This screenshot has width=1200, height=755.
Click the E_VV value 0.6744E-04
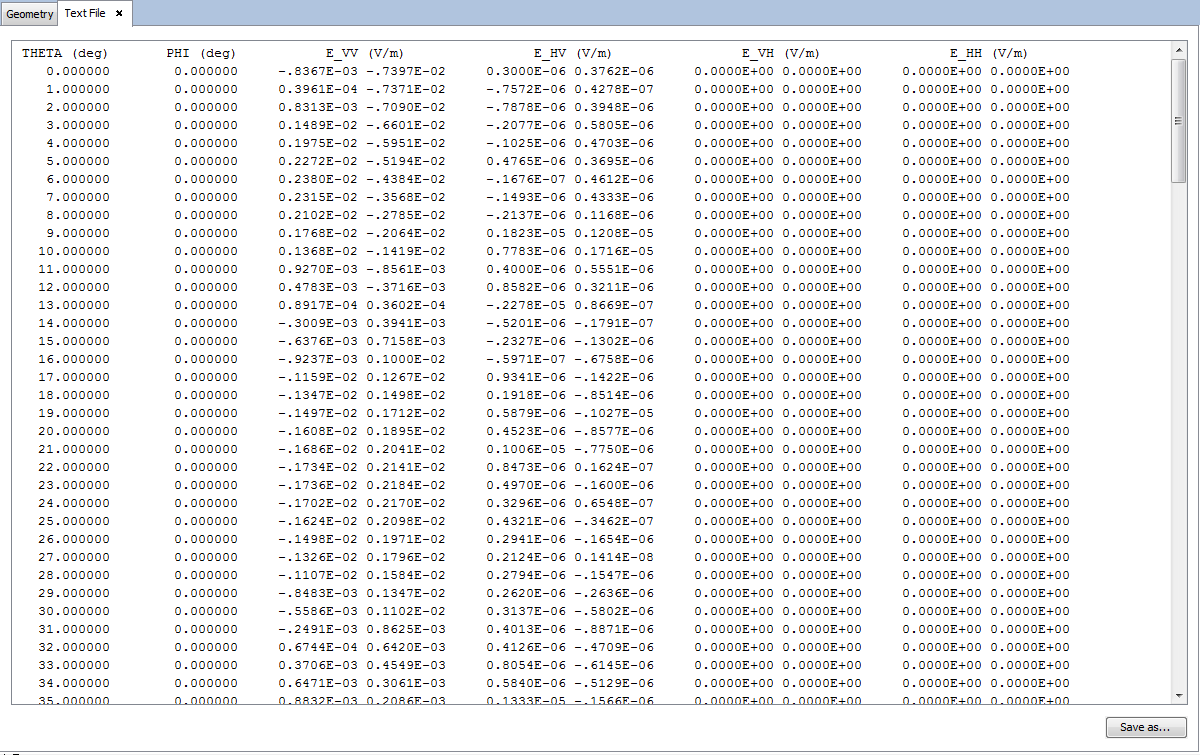pos(318,647)
